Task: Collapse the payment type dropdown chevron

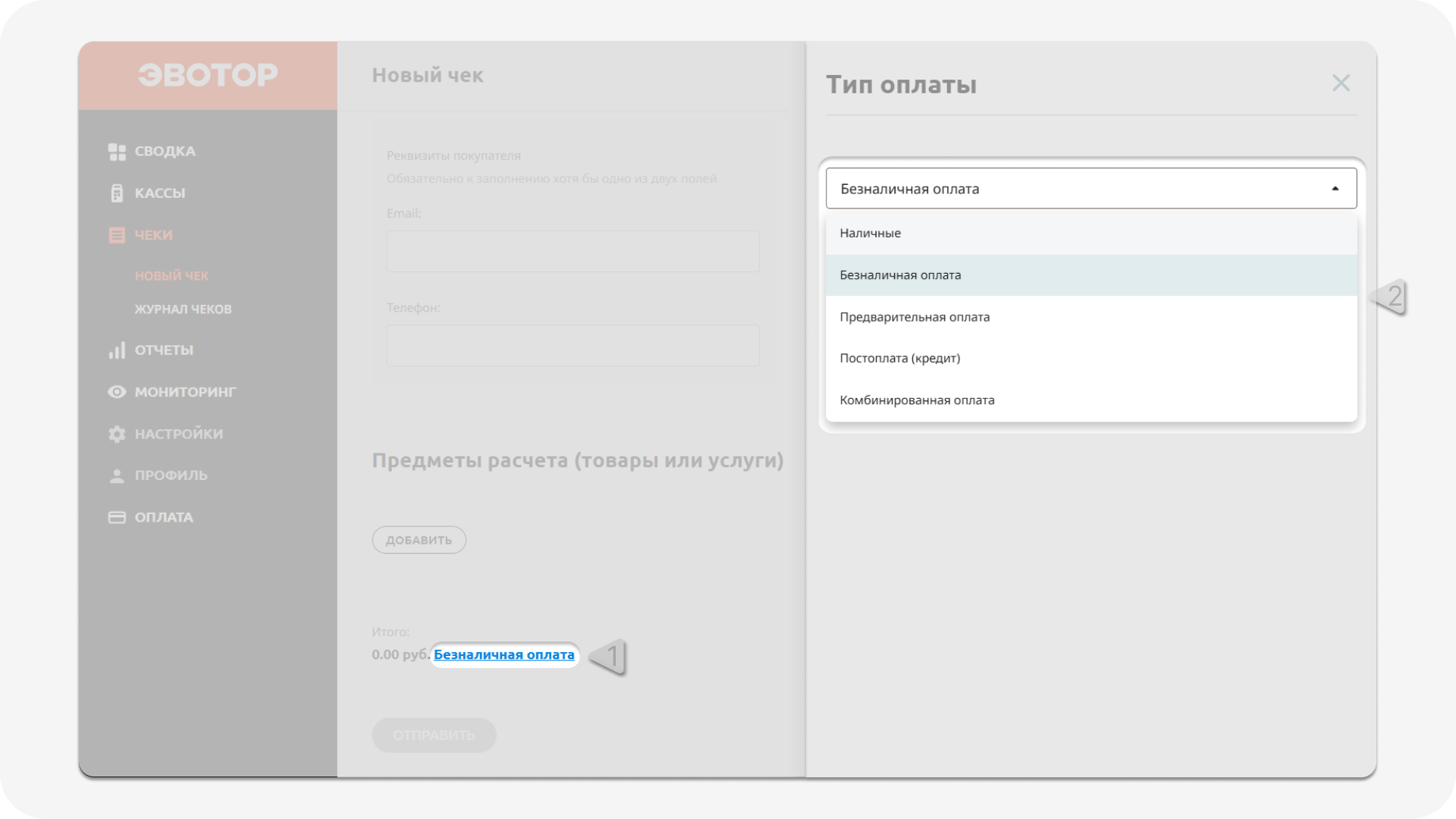Action: point(1335,187)
